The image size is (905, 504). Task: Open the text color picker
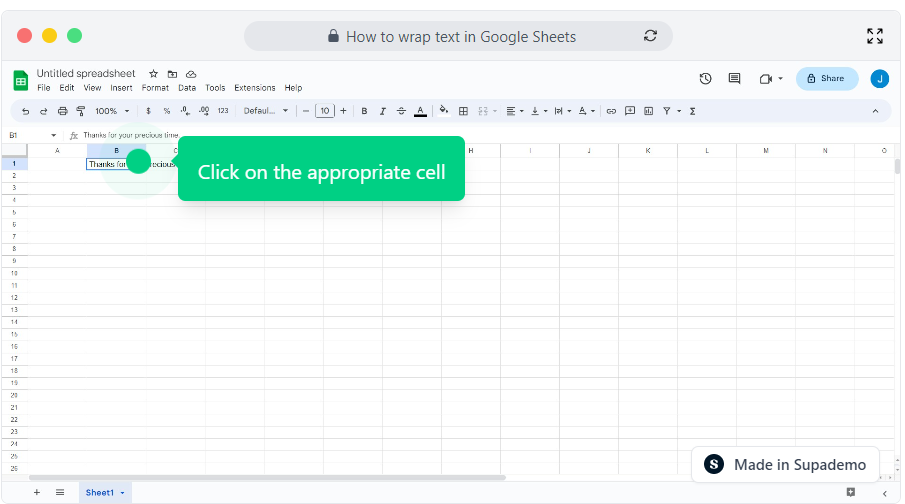pyautogui.click(x=420, y=111)
